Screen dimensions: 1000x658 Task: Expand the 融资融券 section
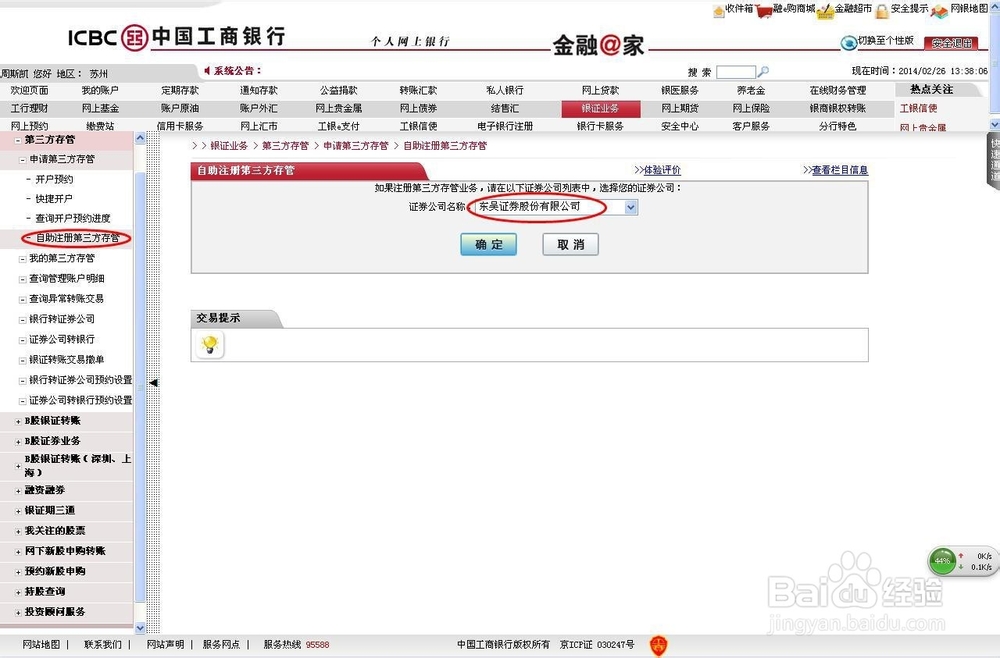coord(18,490)
